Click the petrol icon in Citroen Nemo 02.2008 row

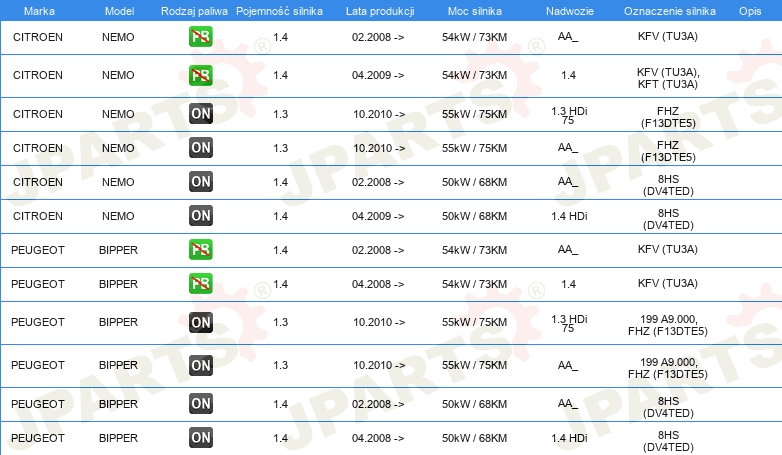pos(200,37)
